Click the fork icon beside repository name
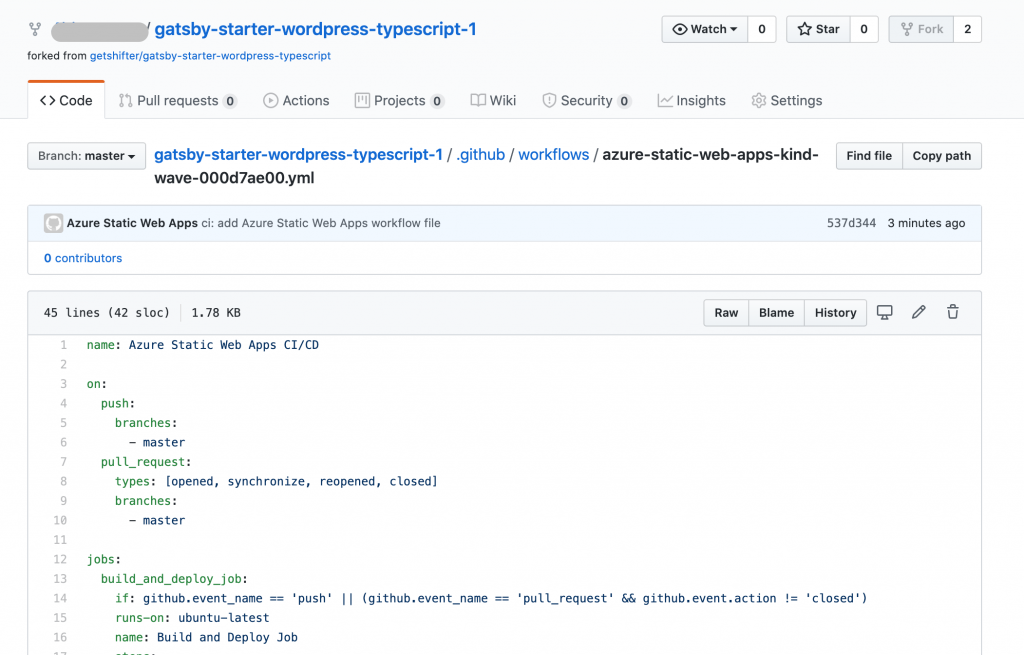 pyautogui.click(x=35, y=29)
